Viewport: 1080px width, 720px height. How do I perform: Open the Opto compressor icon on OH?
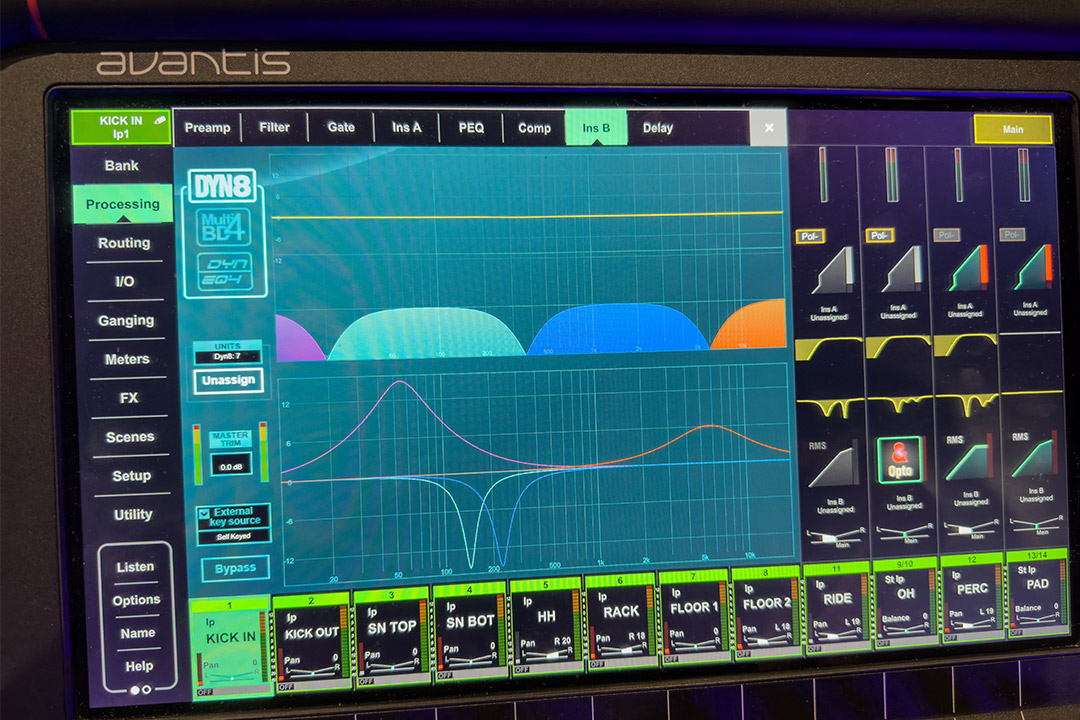900,460
